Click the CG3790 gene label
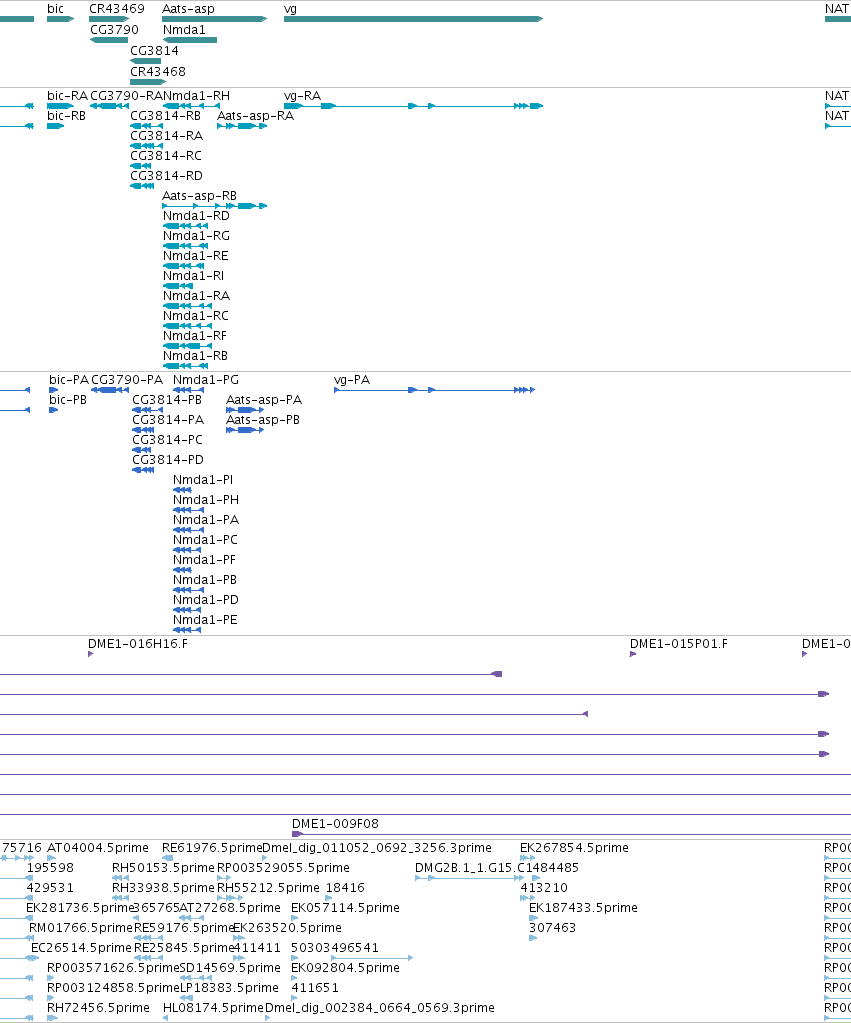The height and width of the screenshot is (1023, 851). click(x=114, y=29)
